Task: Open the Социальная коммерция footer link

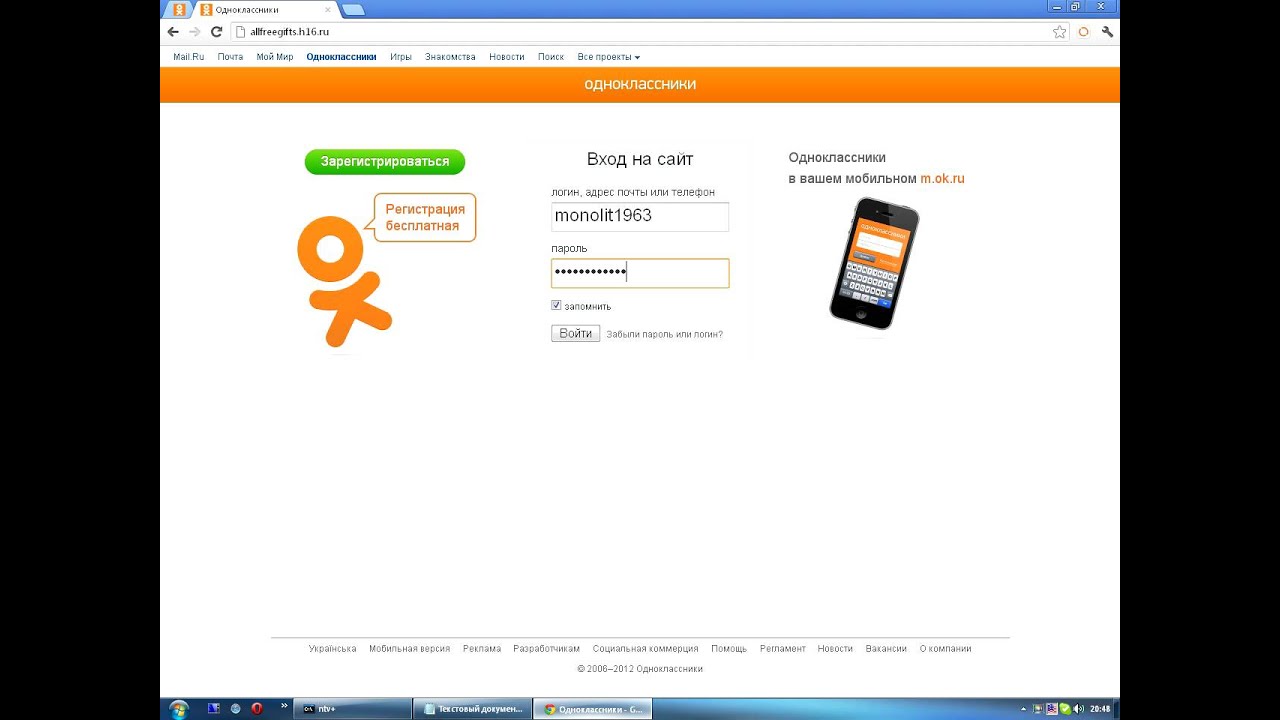Action: pyautogui.click(x=645, y=649)
